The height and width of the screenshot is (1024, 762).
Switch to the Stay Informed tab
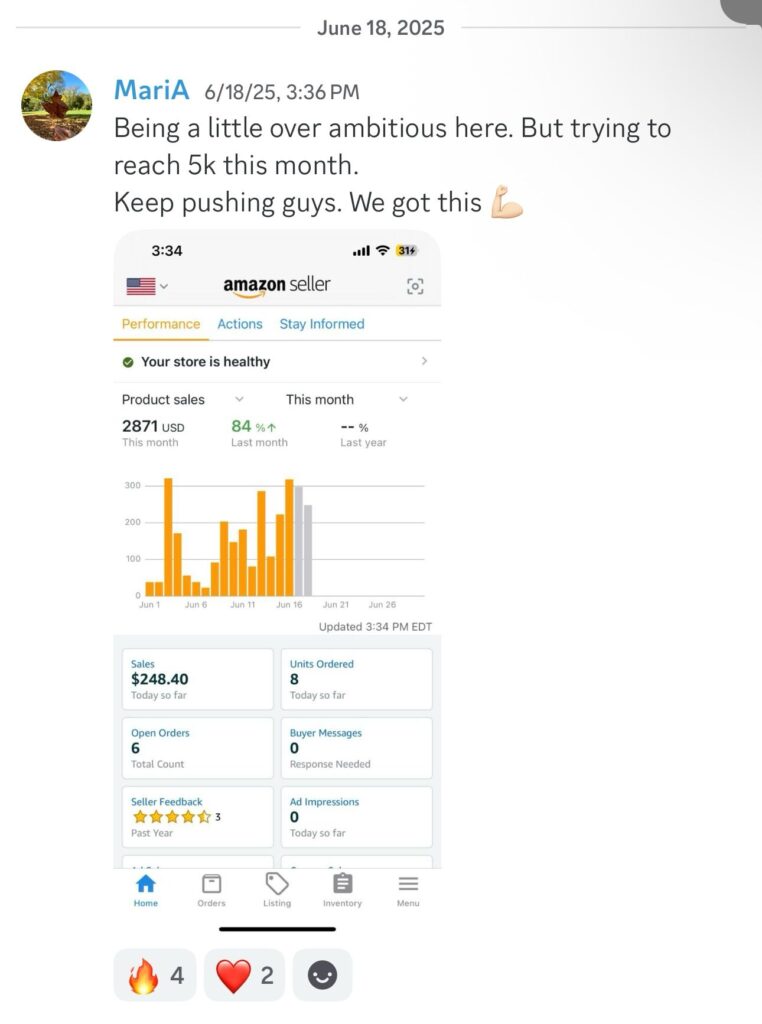pyautogui.click(x=322, y=324)
